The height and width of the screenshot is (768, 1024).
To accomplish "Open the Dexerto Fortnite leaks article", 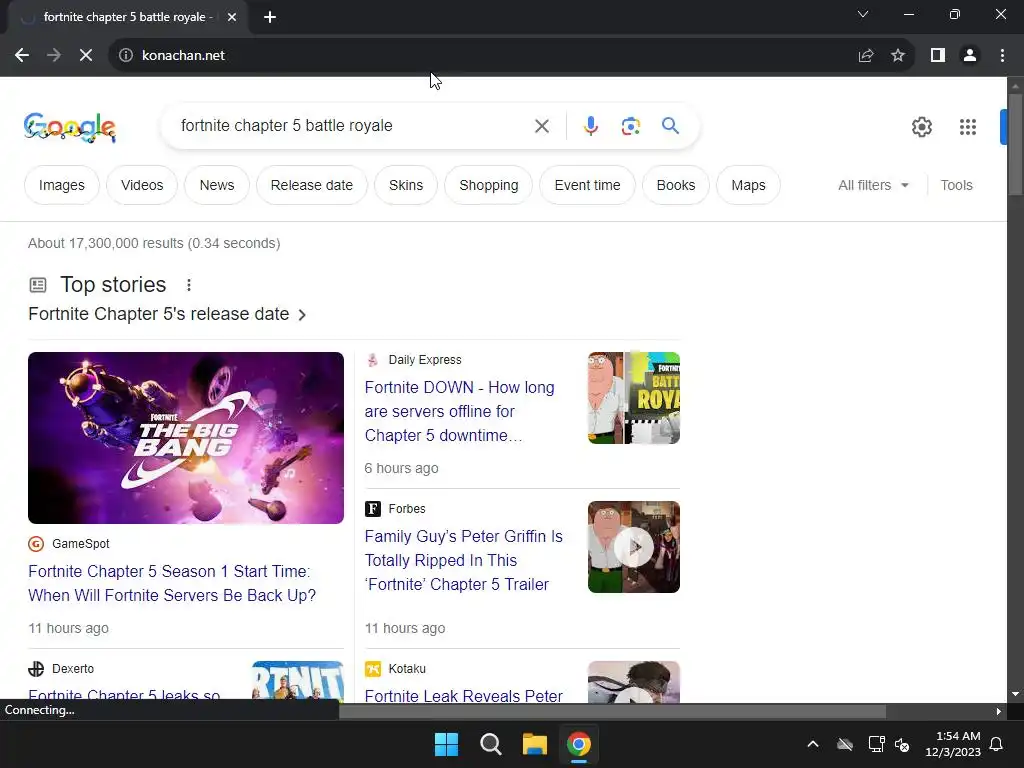I will pyautogui.click(x=124, y=695).
